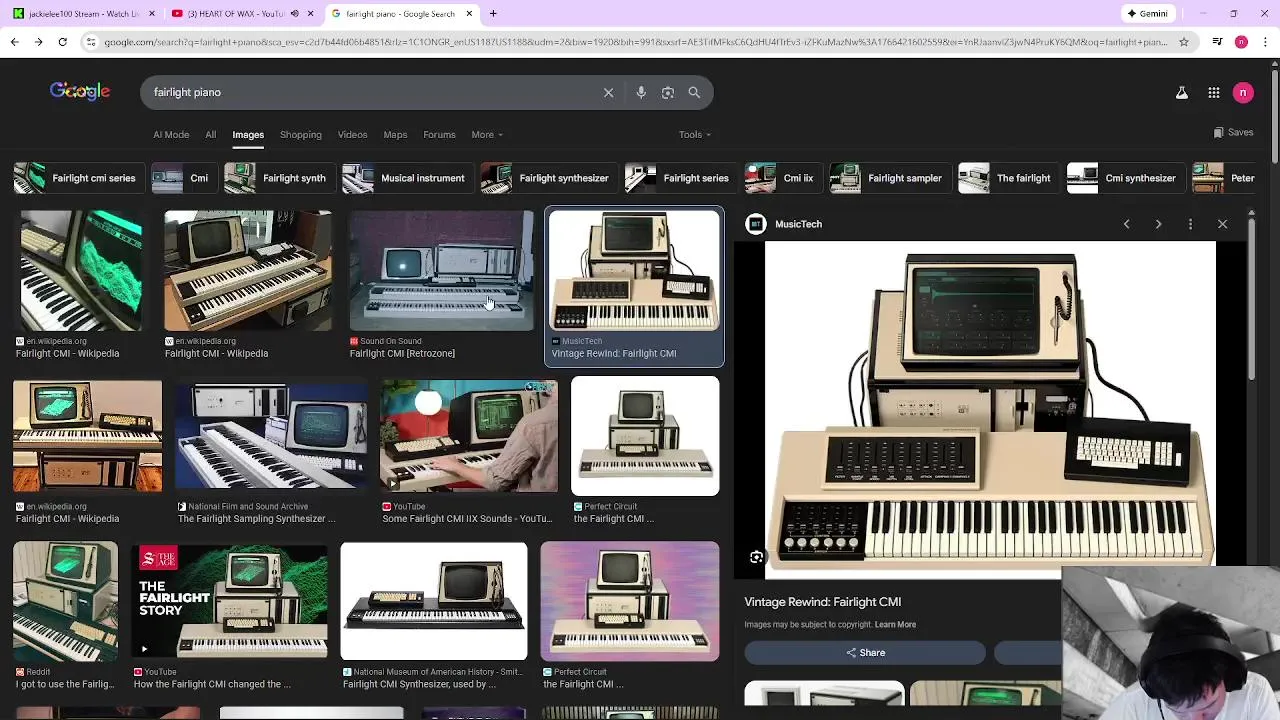Click the Google logo
The image size is (1280, 720).
tap(80, 91)
